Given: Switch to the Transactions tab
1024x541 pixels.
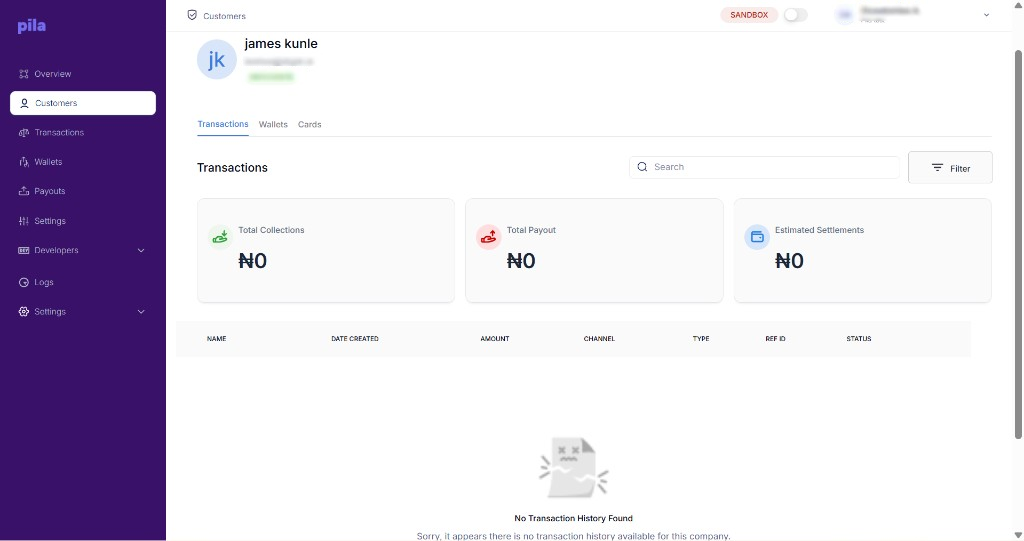Looking at the screenshot, I should click(223, 124).
